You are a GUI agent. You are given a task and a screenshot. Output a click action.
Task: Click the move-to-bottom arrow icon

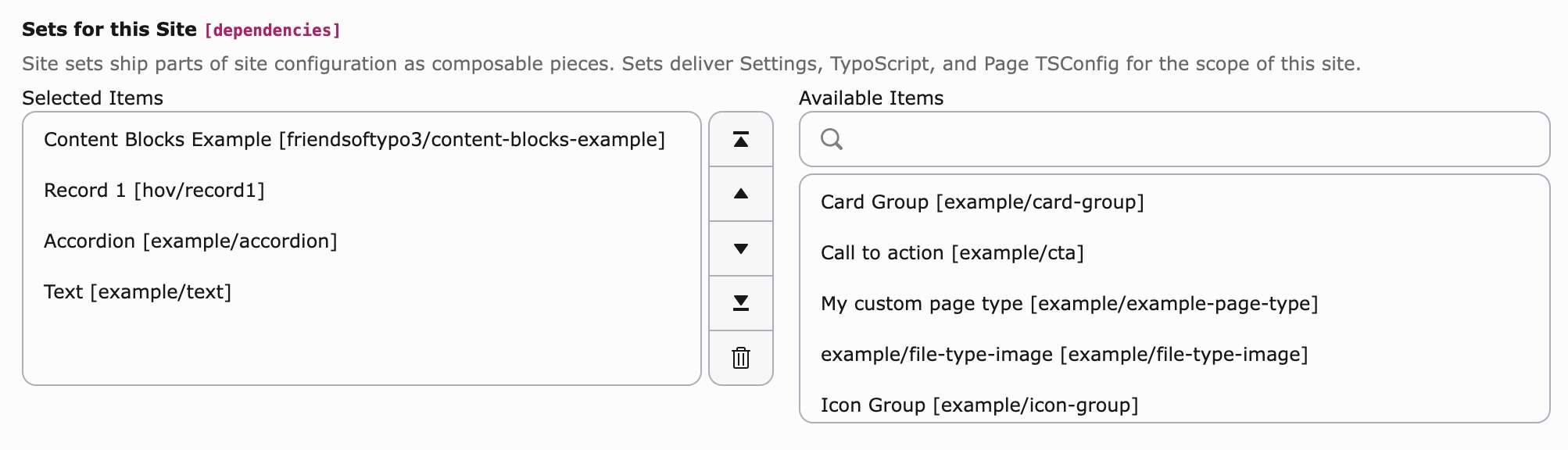(740, 302)
